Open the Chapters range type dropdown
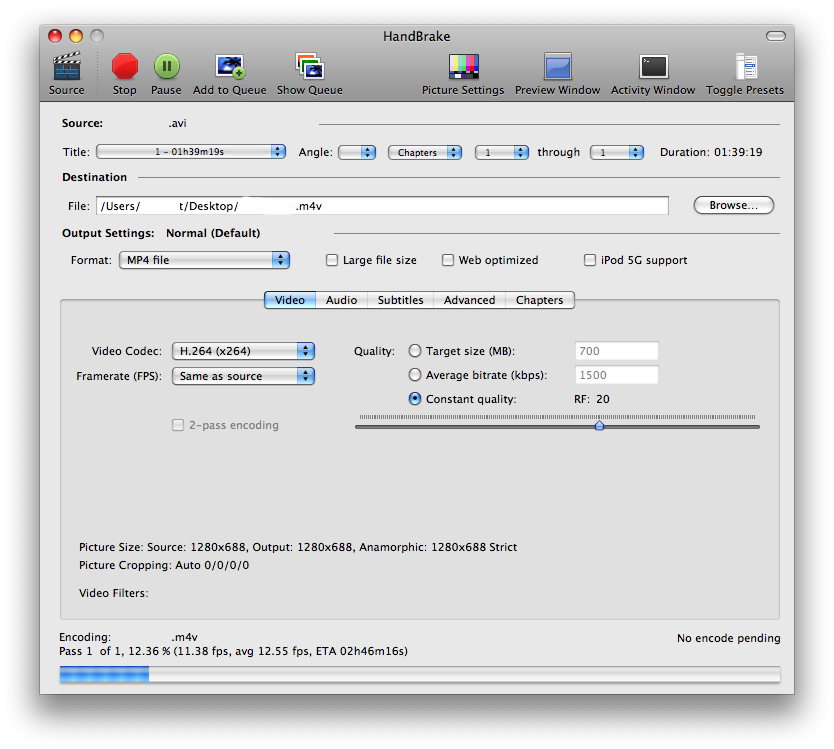This screenshot has width=834, height=749. [x=424, y=152]
